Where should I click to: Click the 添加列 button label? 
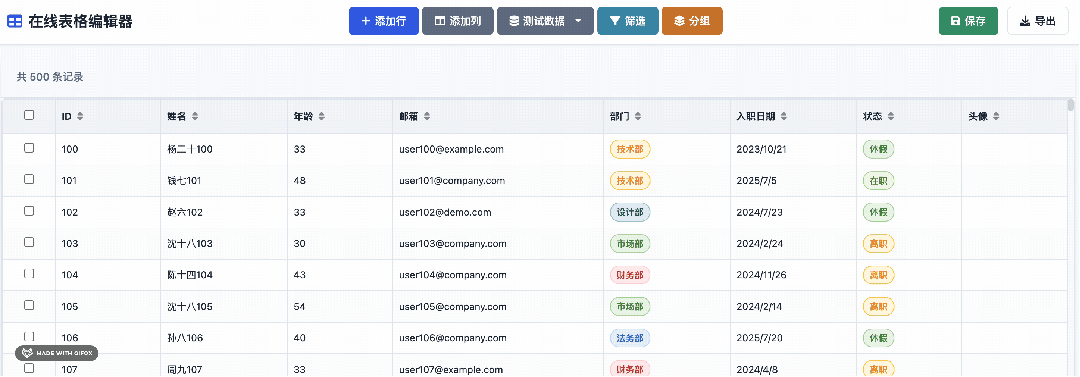tap(465, 21)
